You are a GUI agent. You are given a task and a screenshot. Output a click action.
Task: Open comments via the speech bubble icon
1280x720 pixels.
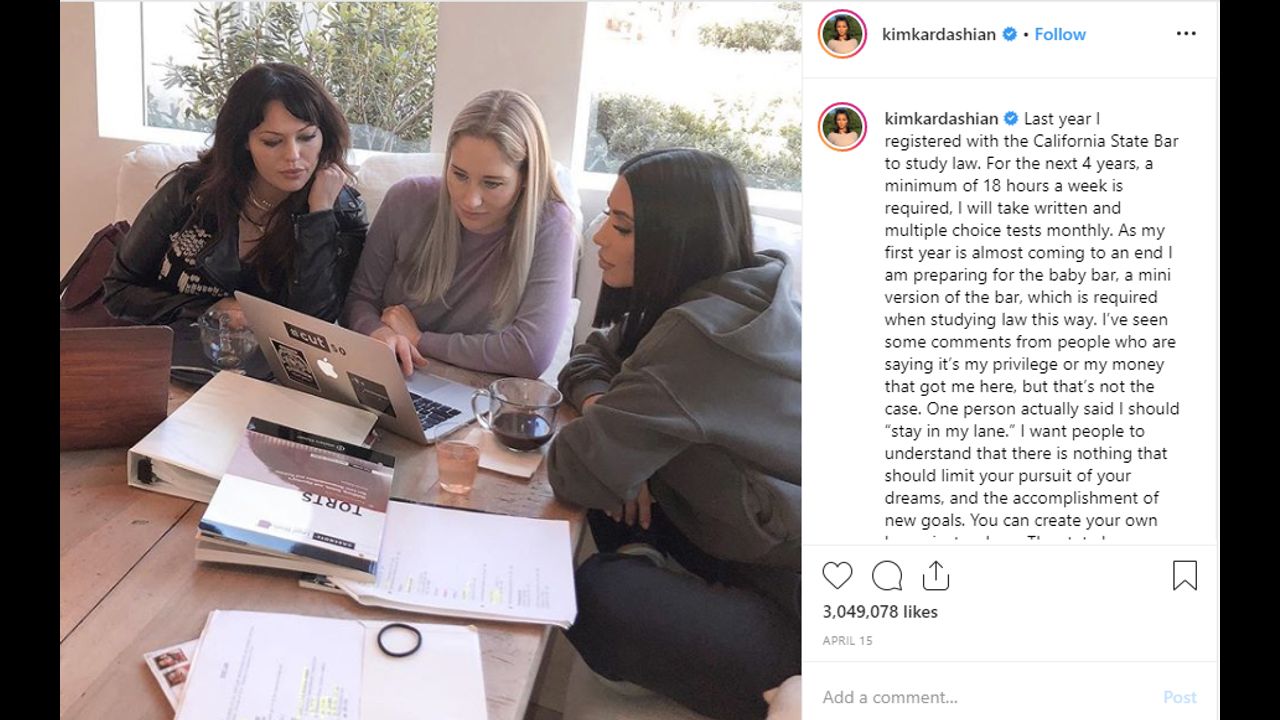(x=887, y=575)
